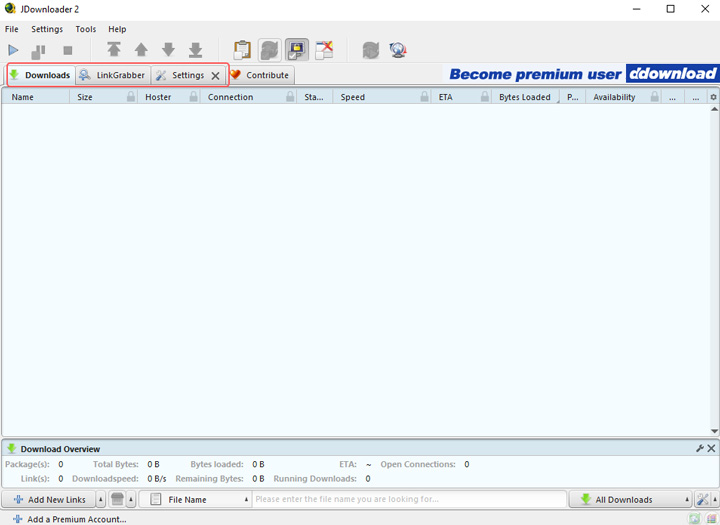Viewport: 720px width, 525px height.
Task: Toggle lock on Speed column
Action: pos(424,96)
